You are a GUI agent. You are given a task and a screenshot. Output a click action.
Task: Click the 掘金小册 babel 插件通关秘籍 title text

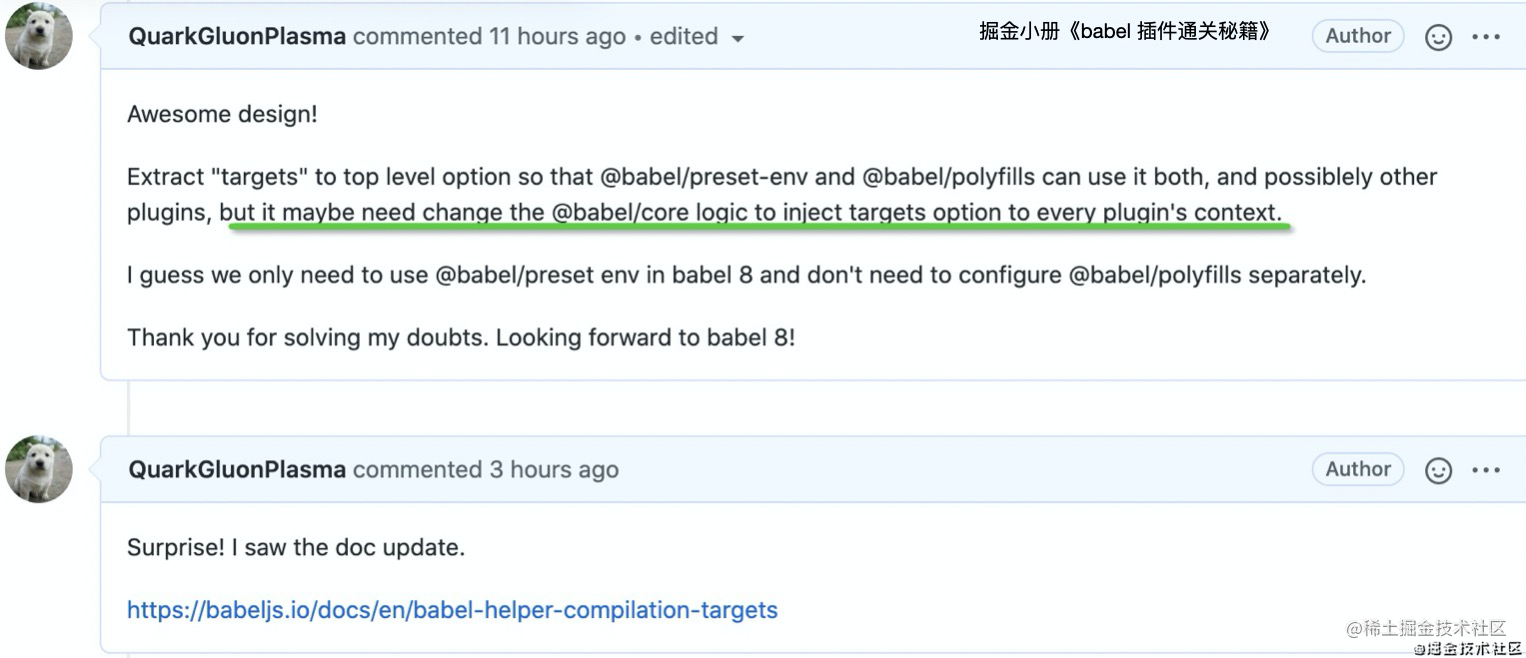point(1125,31)
